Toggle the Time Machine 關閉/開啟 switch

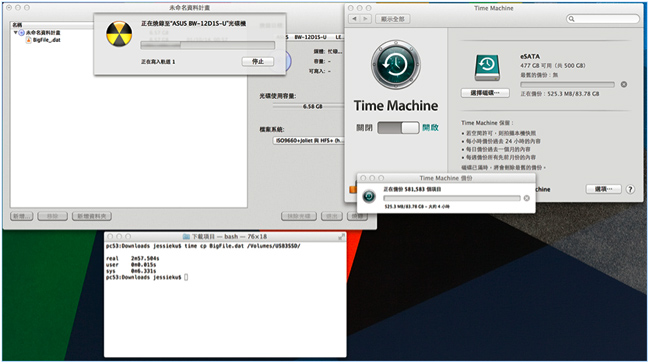[398, 127]
